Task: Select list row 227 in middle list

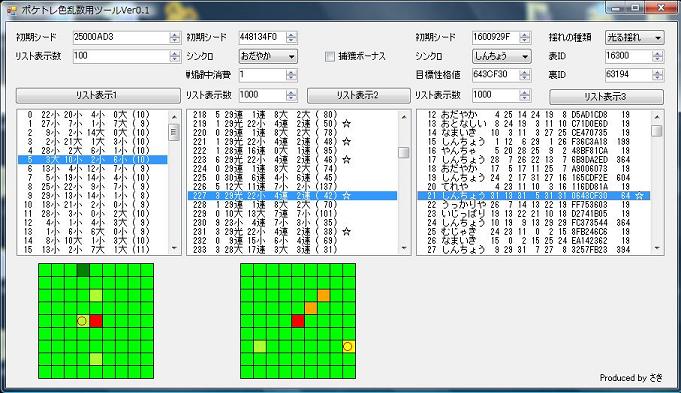Action: coord(292,195)
